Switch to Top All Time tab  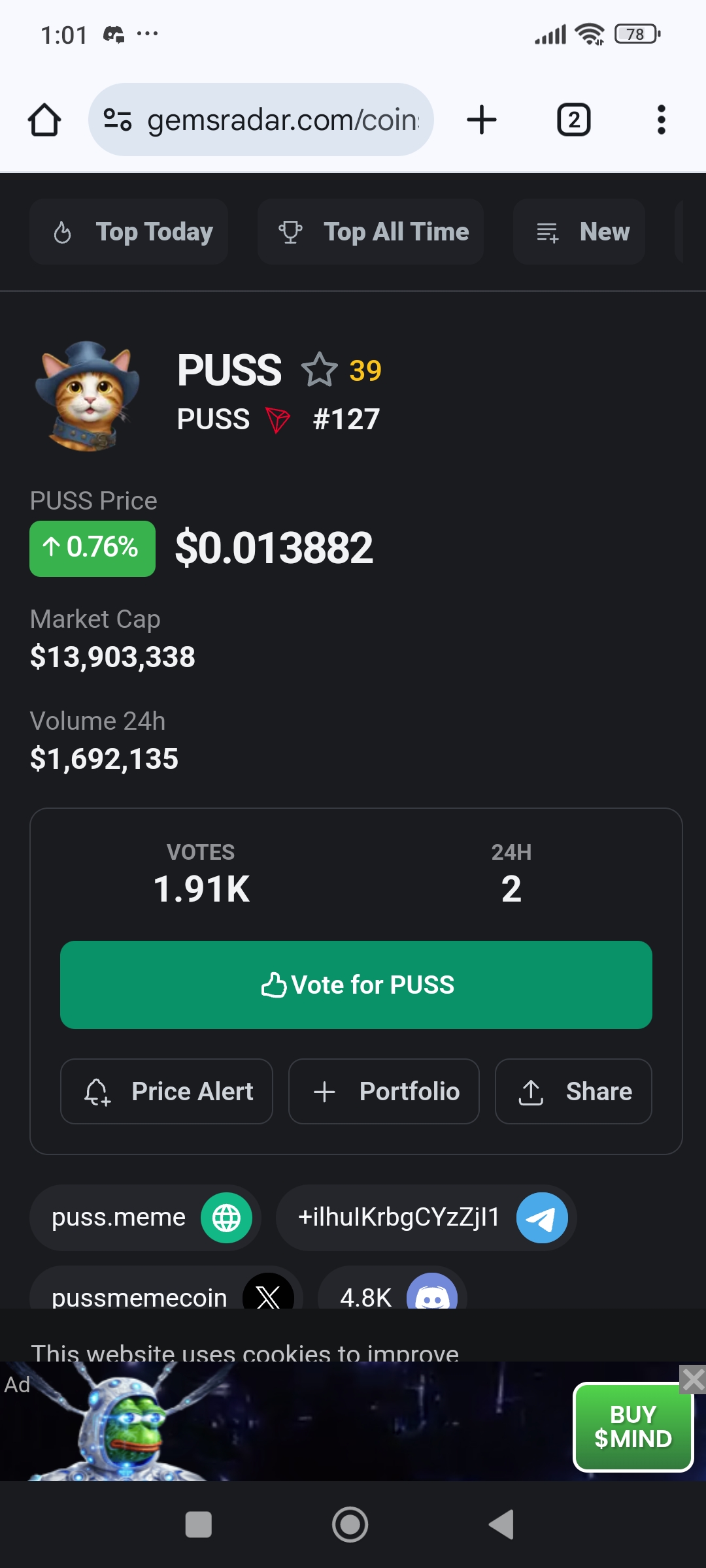point(371,231)
